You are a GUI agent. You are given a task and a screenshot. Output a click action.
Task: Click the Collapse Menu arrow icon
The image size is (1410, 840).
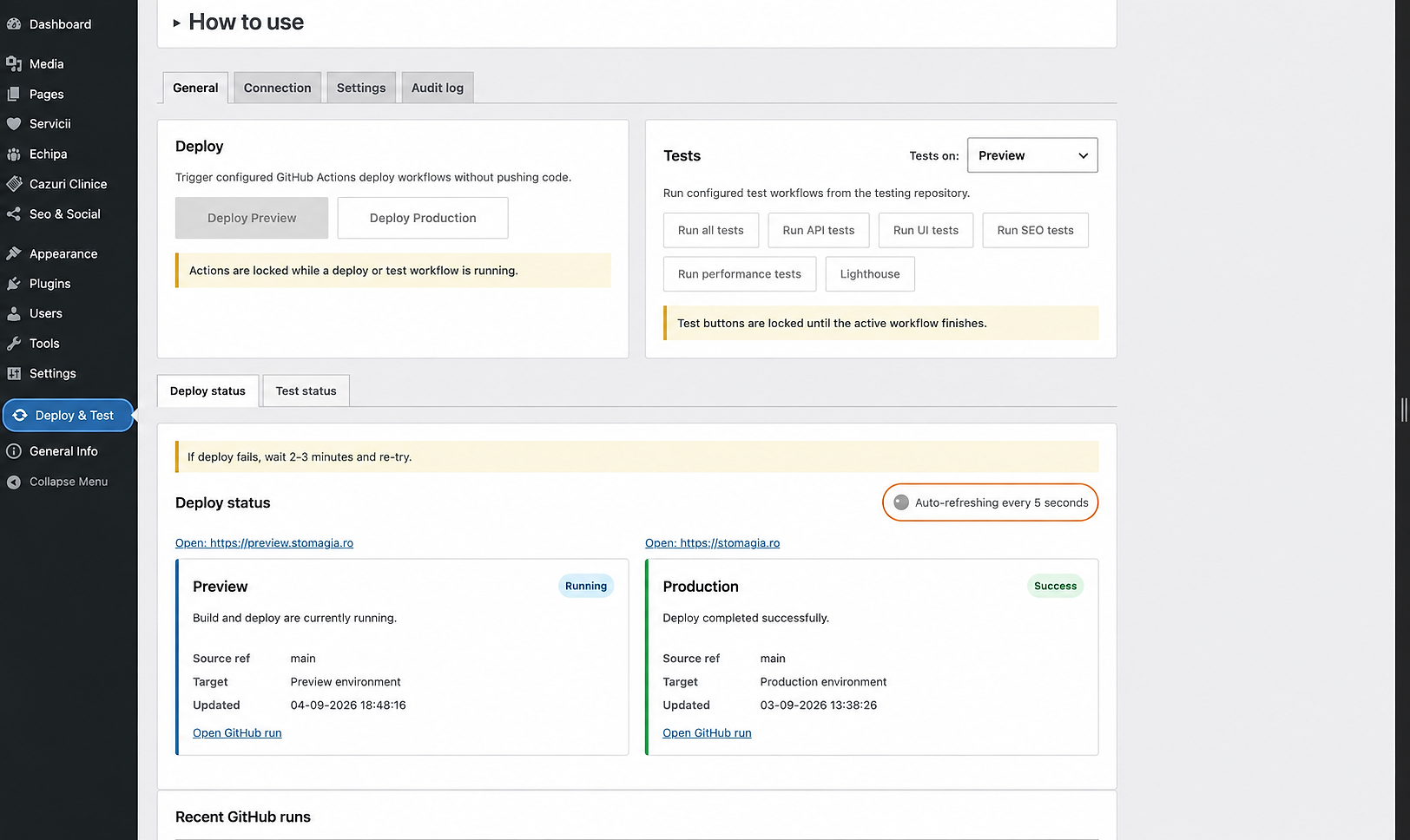click(14, 482)
